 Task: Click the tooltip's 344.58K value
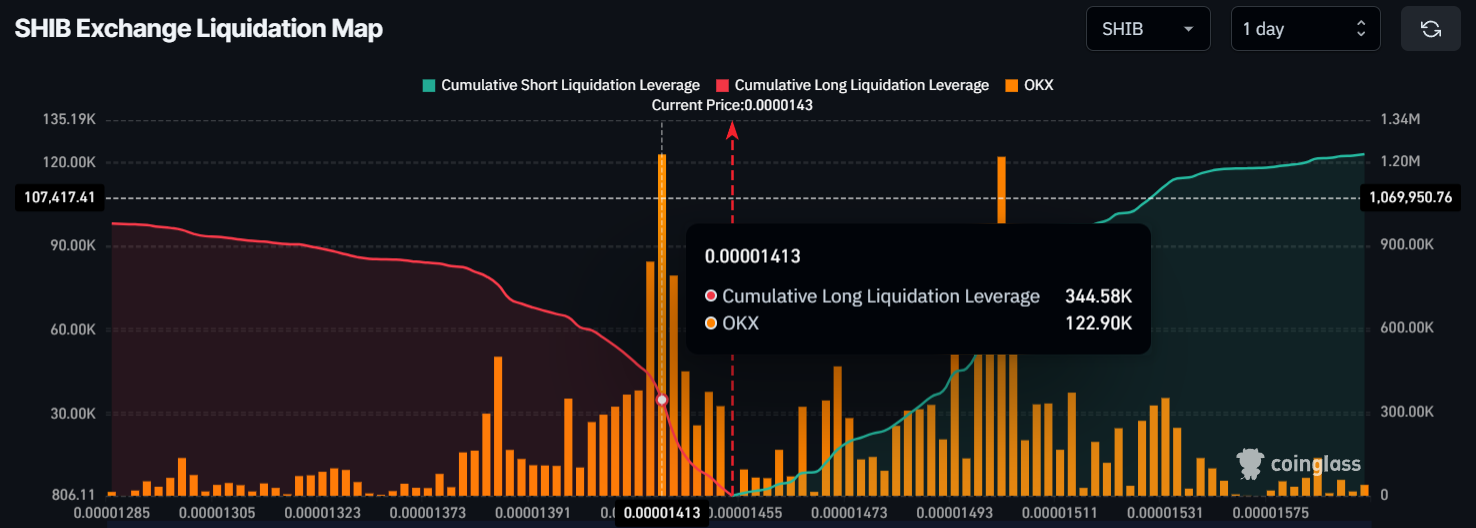point(1099,296)
